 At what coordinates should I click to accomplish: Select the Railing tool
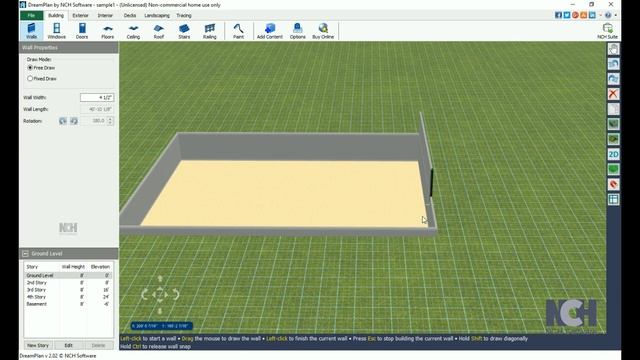coord(209,31)
